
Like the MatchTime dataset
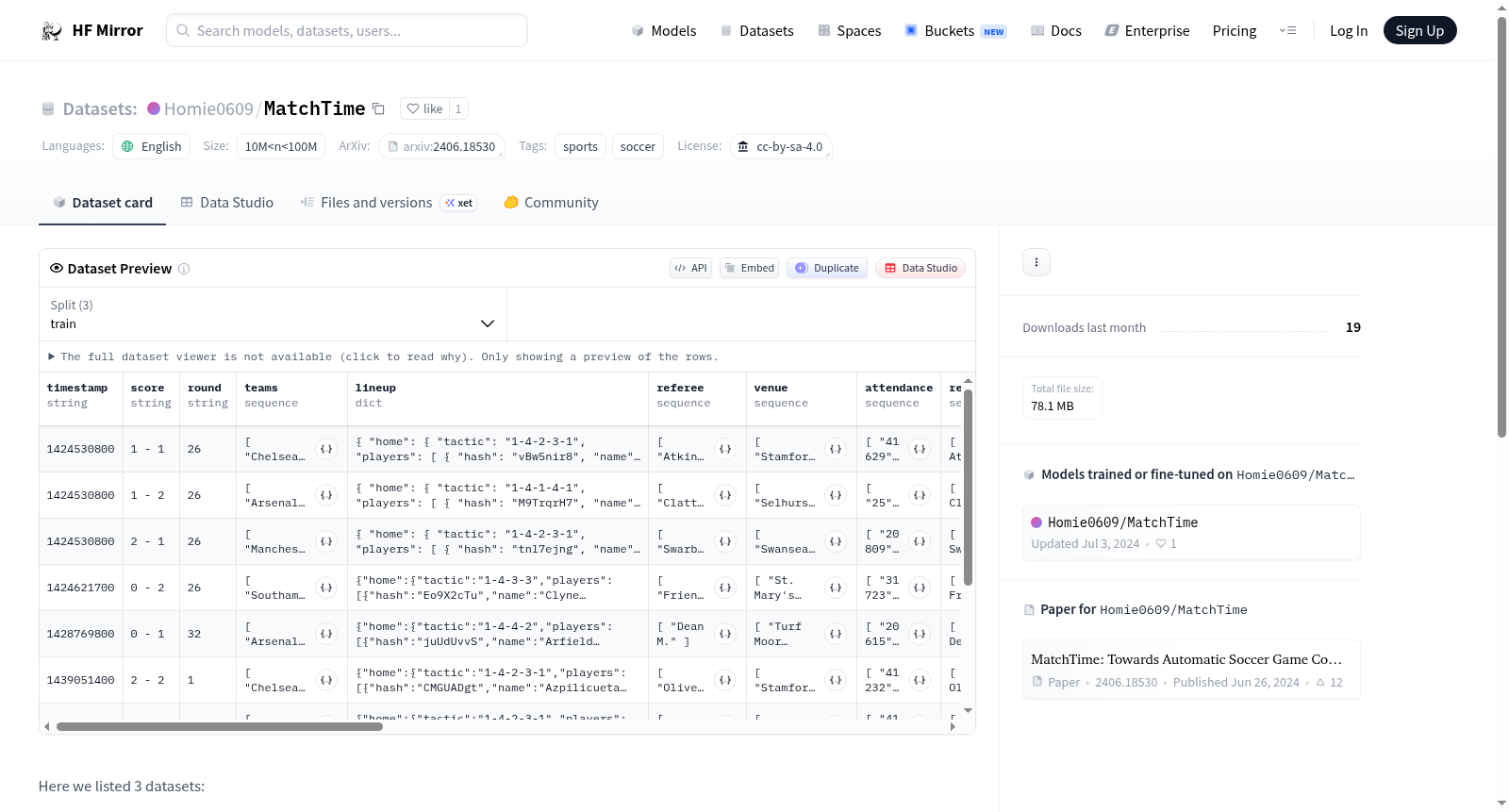[424, 108]
